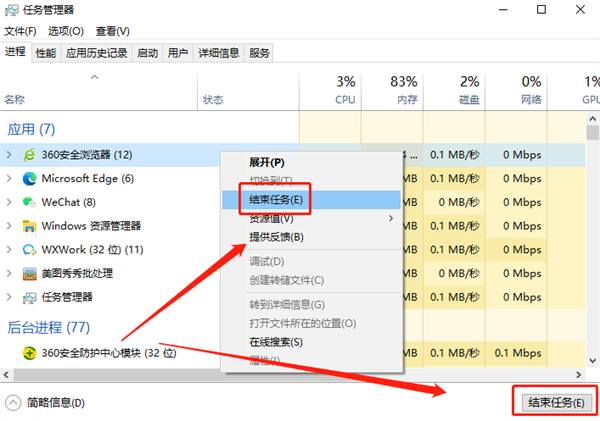This screenshot has height=421, width=600.
Task: Expand the 360安全浏览器 process group
Action: tap(9, 155)
